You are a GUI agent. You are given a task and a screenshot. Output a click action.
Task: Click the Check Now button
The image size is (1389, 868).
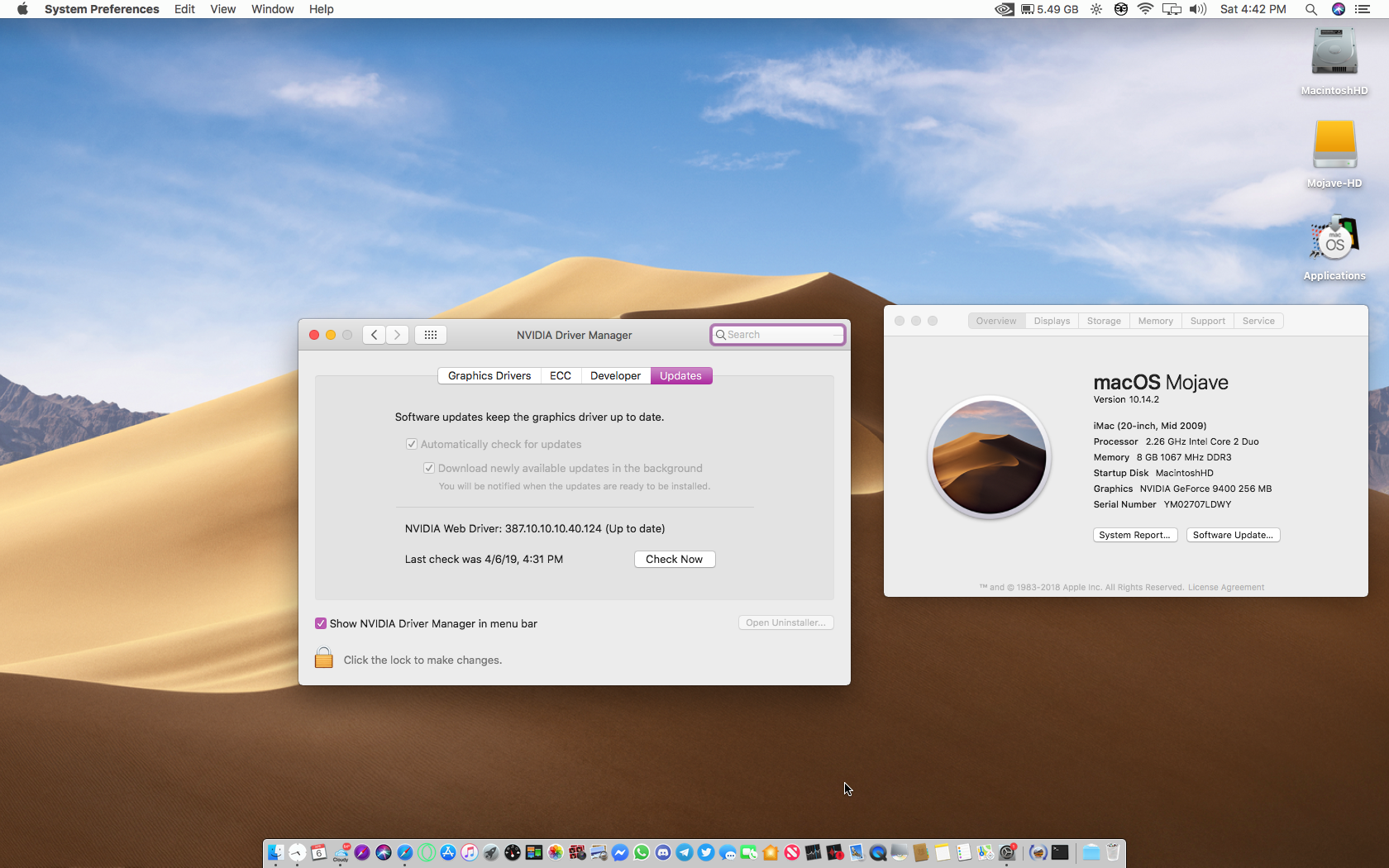pos(675,559)
